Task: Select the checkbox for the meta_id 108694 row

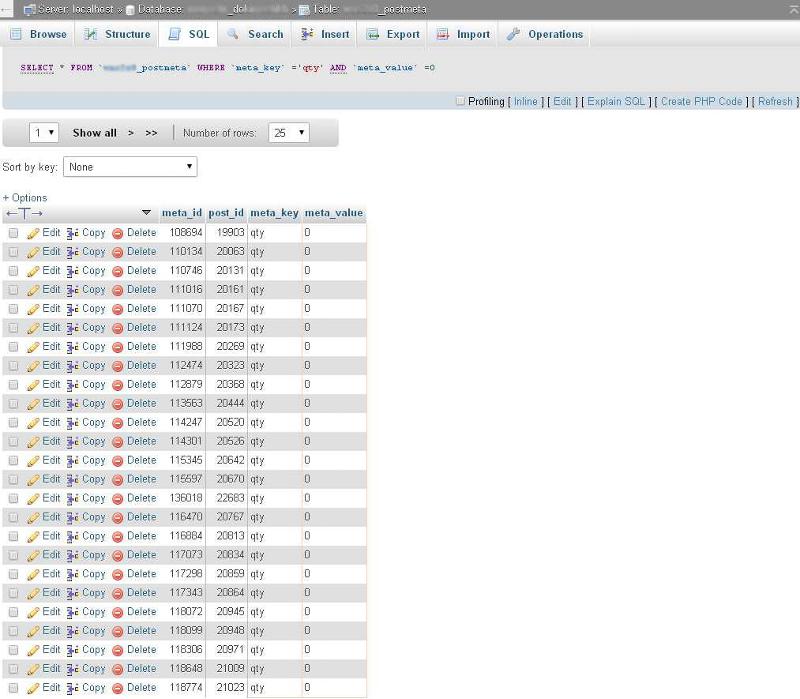Action: (13, 232)
